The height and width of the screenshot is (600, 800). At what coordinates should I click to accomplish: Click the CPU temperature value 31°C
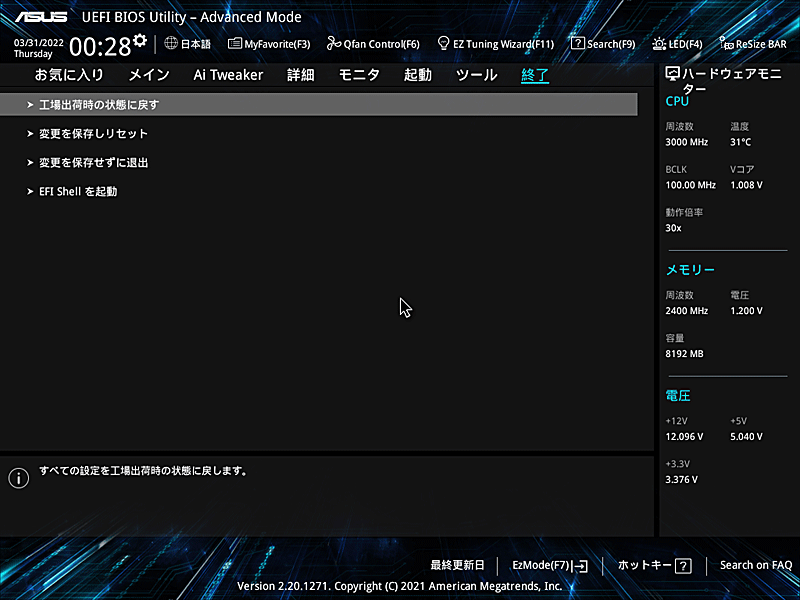coord(740,142)
